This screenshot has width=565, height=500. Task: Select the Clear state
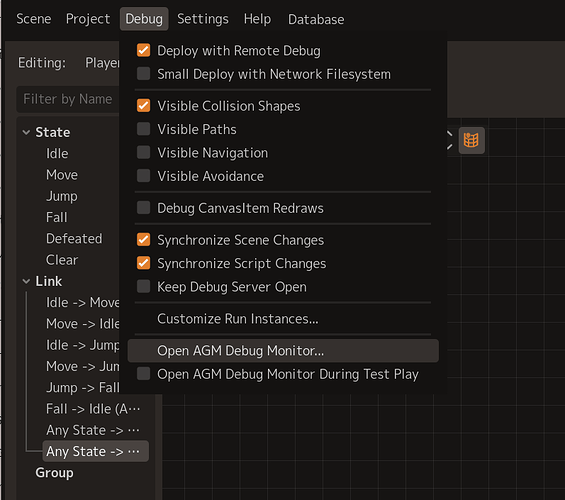tap(62, 260)
